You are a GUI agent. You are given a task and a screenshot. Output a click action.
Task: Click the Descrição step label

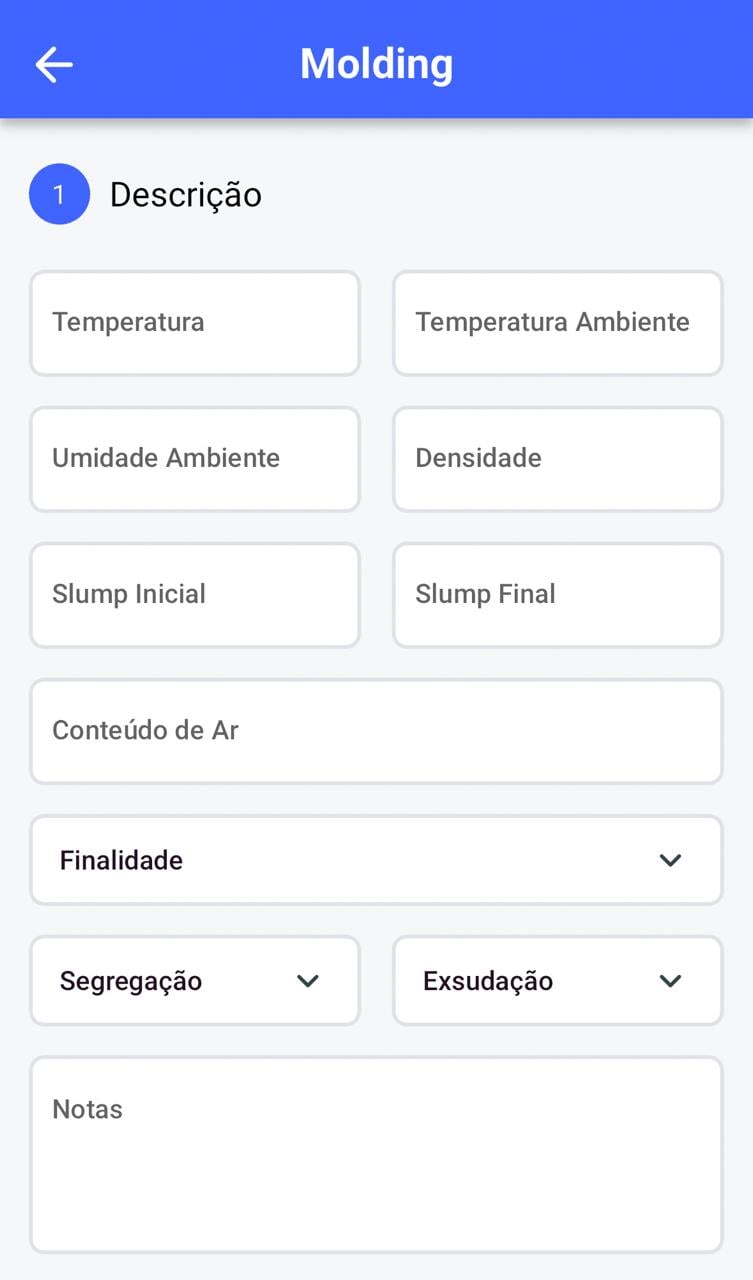[185, 194]
